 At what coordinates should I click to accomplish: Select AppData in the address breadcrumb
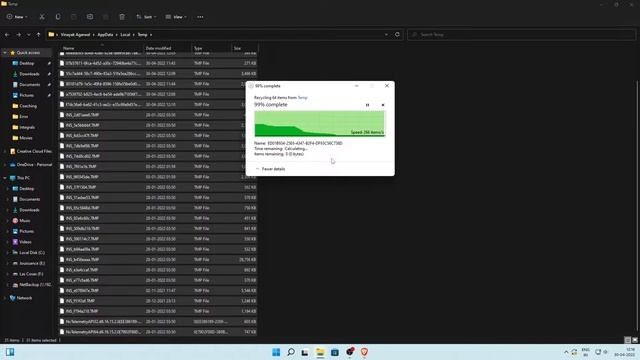pos(105,35)
